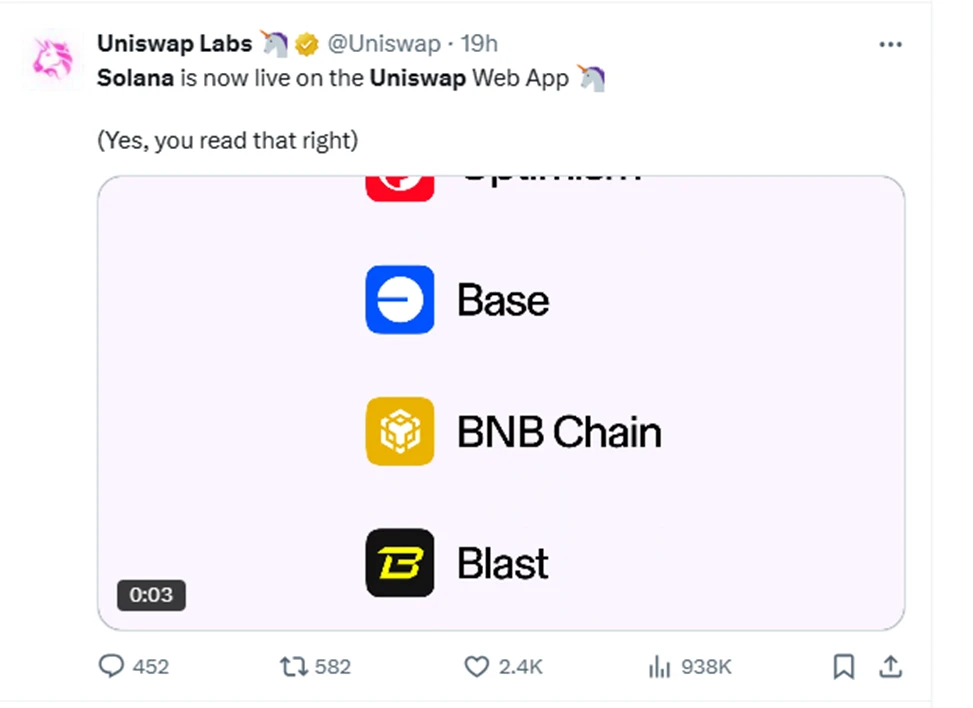This screenshot has width=973, height=708.
Task: Open the tweet's more options menu
Action: (x=890, y=45)
